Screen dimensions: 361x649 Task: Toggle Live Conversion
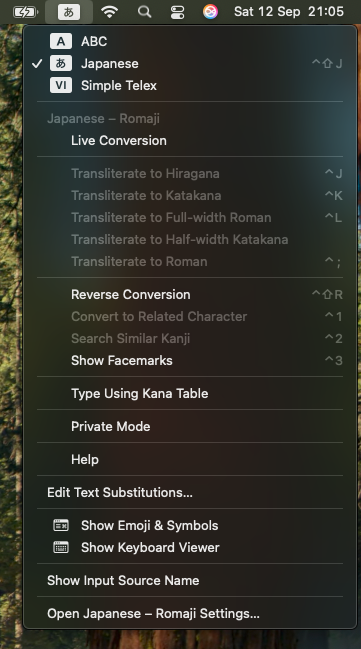coord(190,140)
